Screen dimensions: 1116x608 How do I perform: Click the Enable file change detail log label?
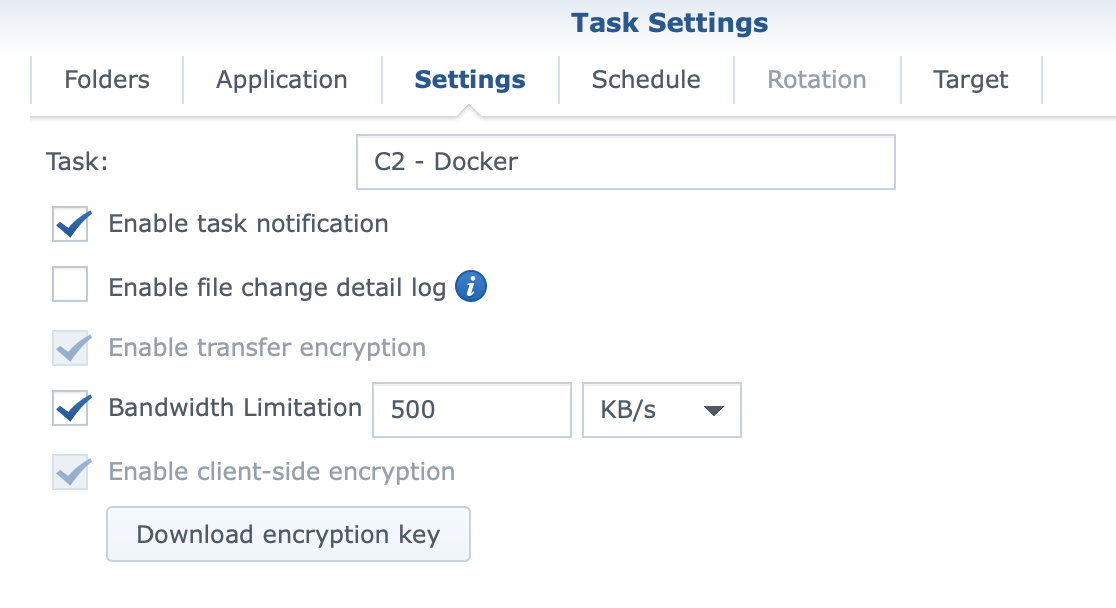point(277,288)
